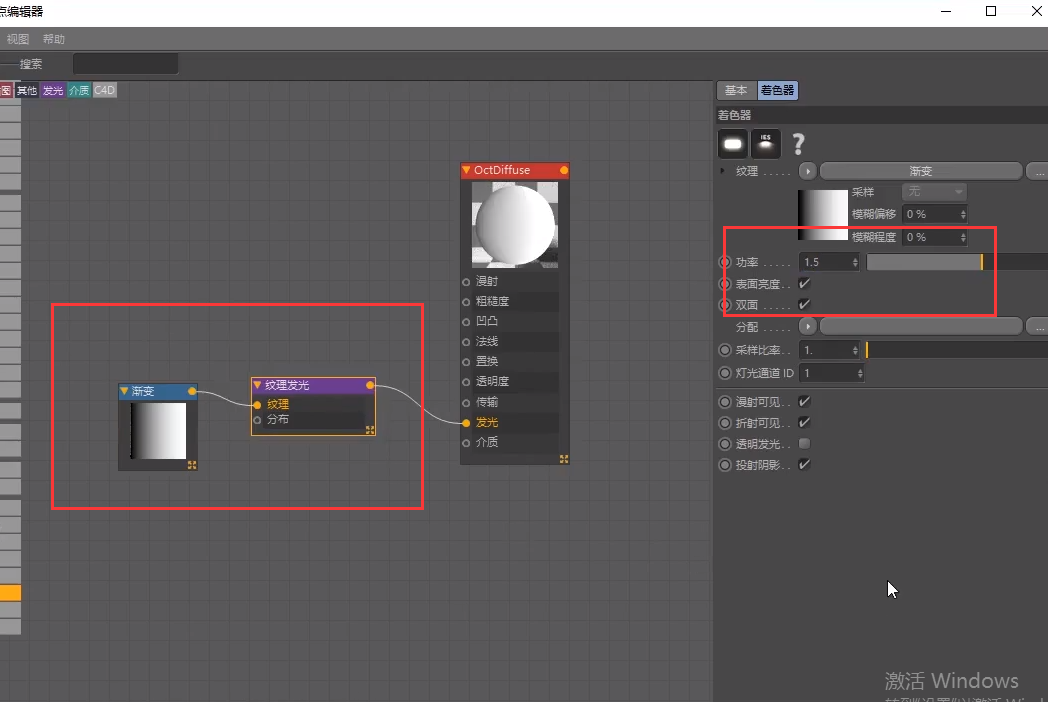This screenshot has width=1048, height=702.
Task: Filter nodes by the 发光 category
Action: tap(53, 90)
